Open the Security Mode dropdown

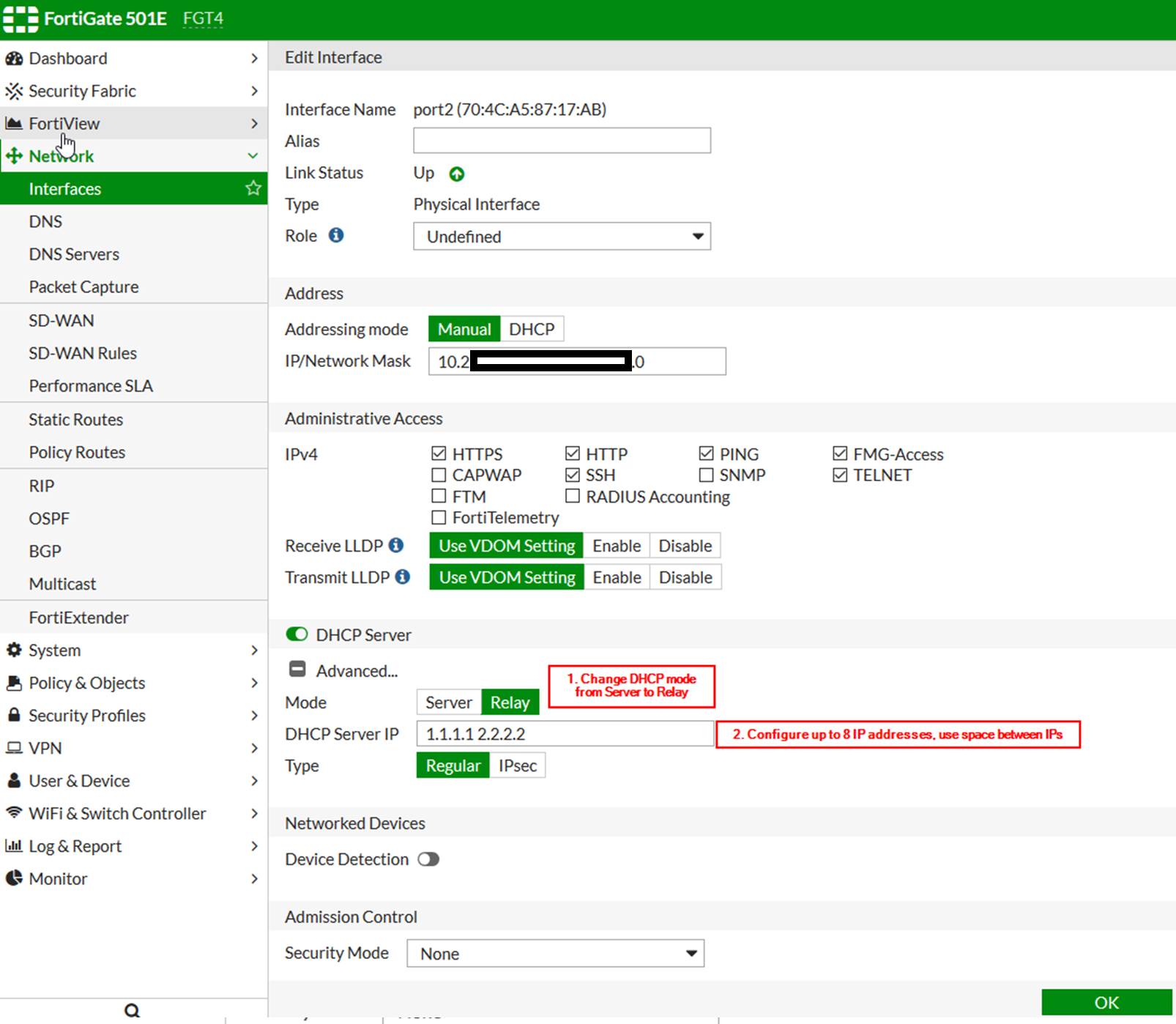[x=555, y=953]
